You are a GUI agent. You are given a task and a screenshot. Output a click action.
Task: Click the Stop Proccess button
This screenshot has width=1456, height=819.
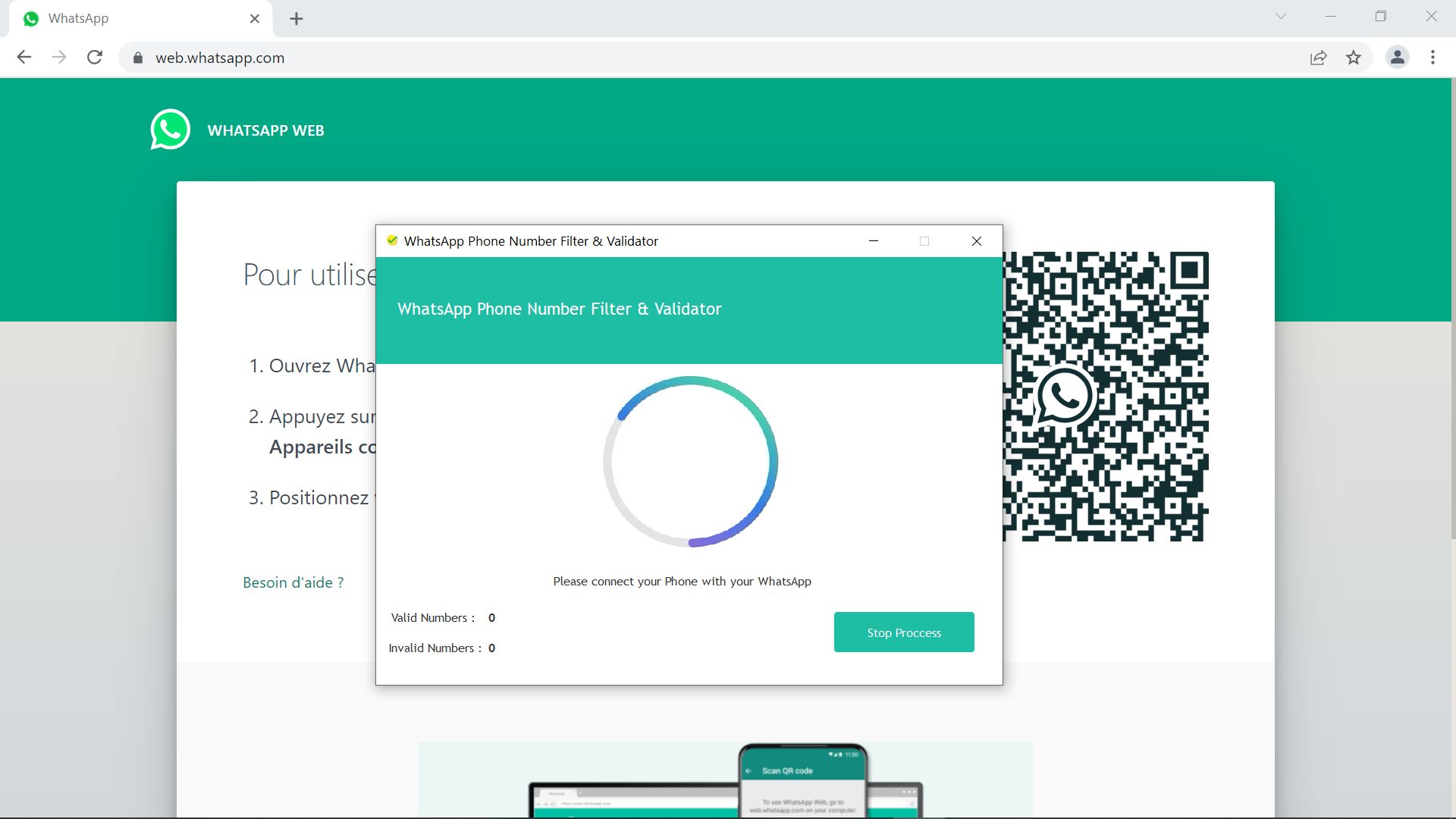click(x=904, y=632)
